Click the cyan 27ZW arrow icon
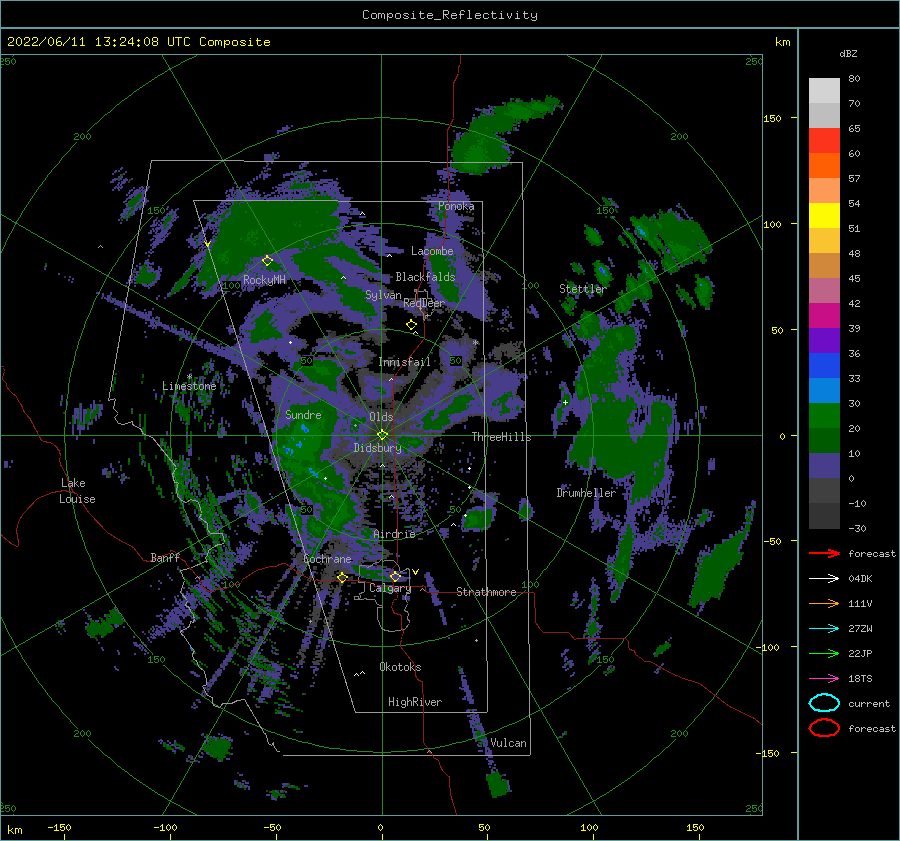Screen dimensions: 900x841 (x=824, y=629)
